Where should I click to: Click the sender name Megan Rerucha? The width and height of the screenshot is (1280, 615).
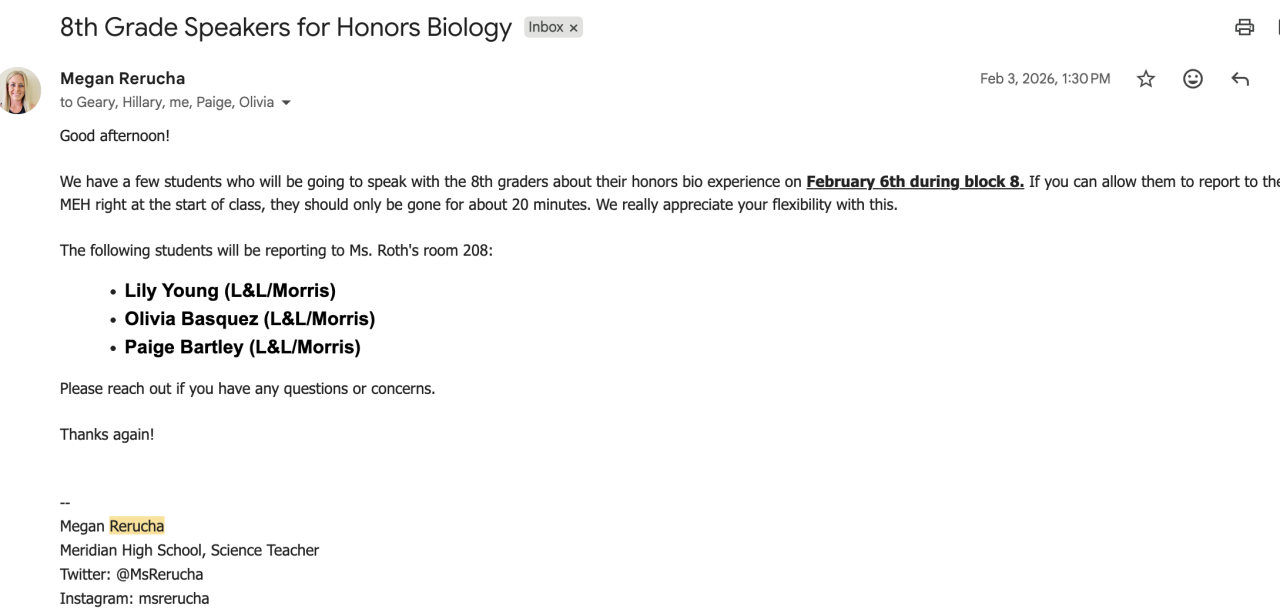coord(122,78)
